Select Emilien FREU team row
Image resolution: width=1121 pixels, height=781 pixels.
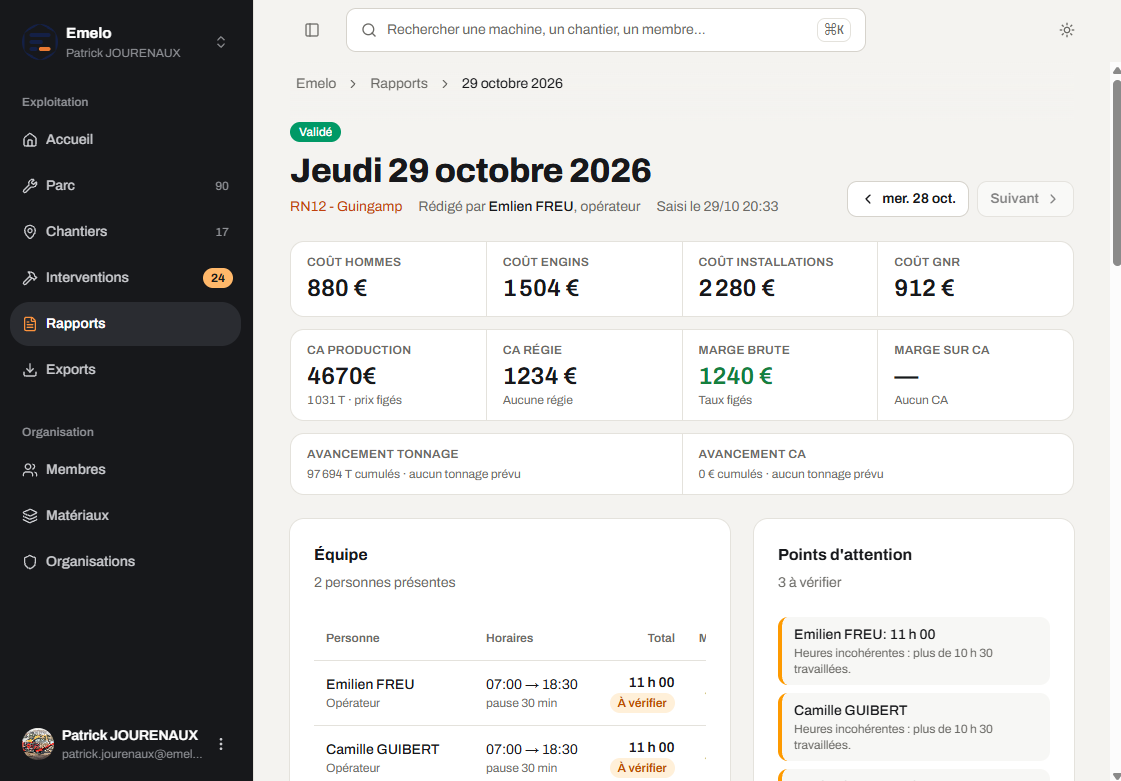pos(510,693)
